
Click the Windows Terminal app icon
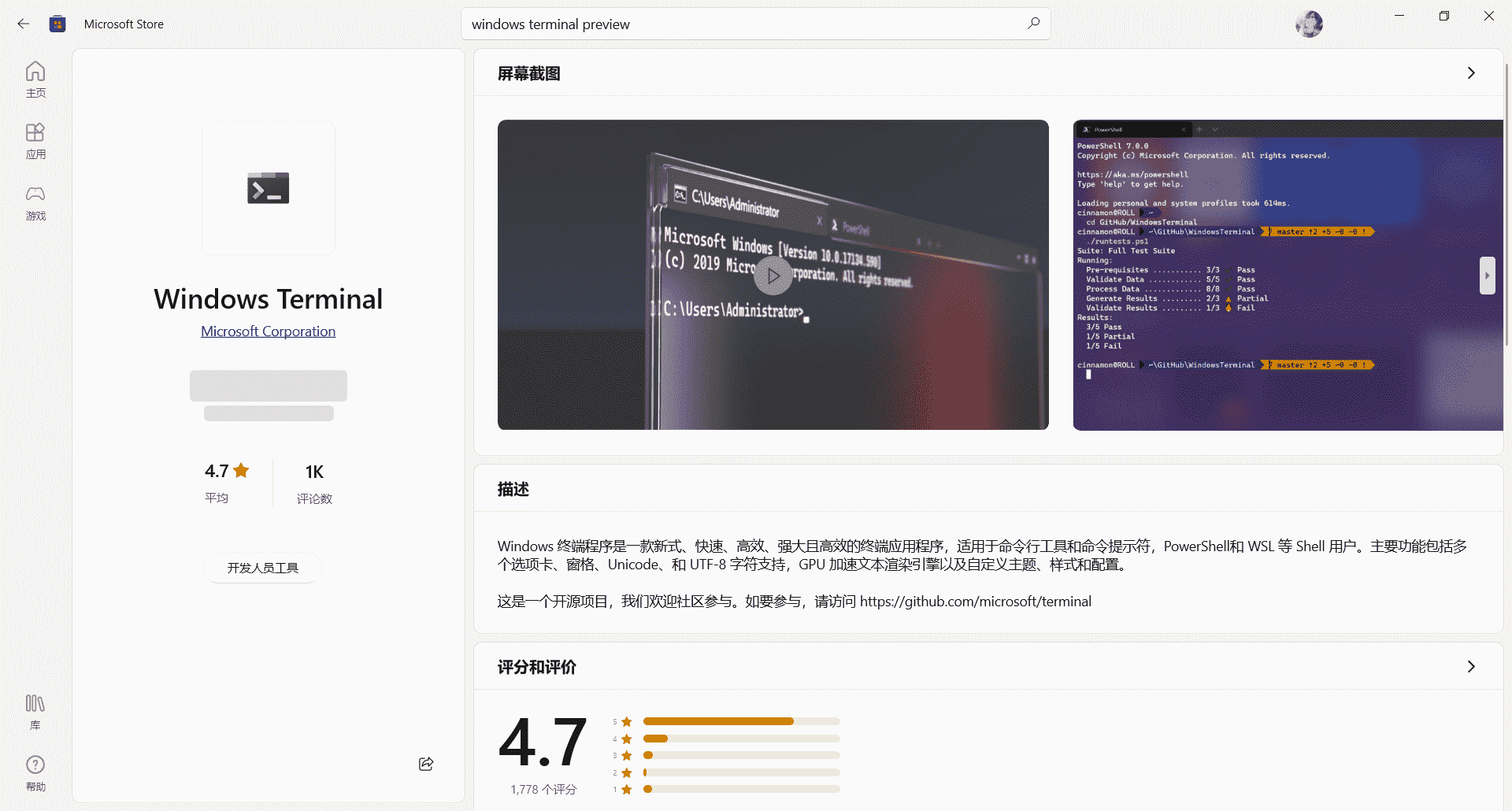coord(269,188)
